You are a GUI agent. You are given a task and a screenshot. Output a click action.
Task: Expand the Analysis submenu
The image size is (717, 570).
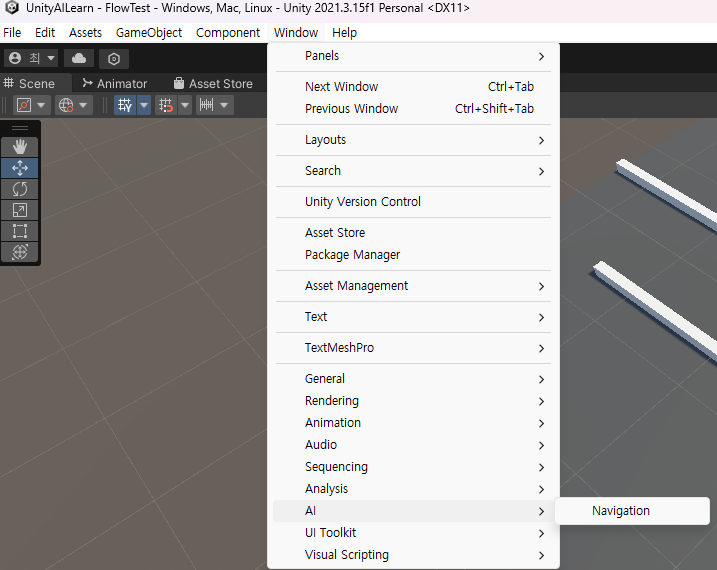coord(413,489)
